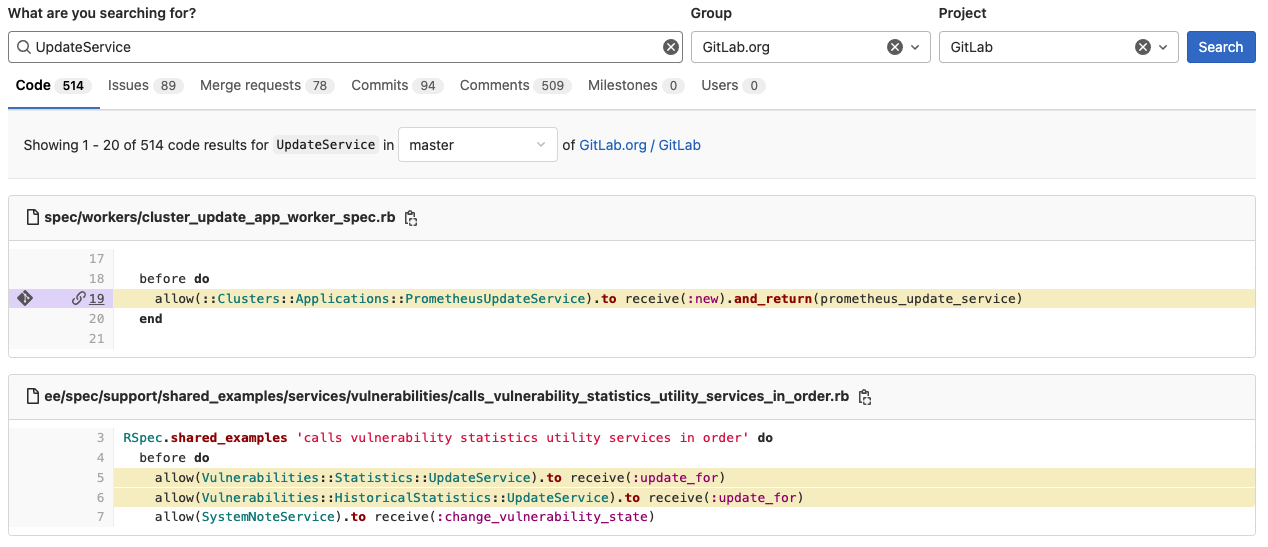Click the search magnifier icon
Image resolution: width=1268 pixels, height=547 pixels.
click(23, 47)
